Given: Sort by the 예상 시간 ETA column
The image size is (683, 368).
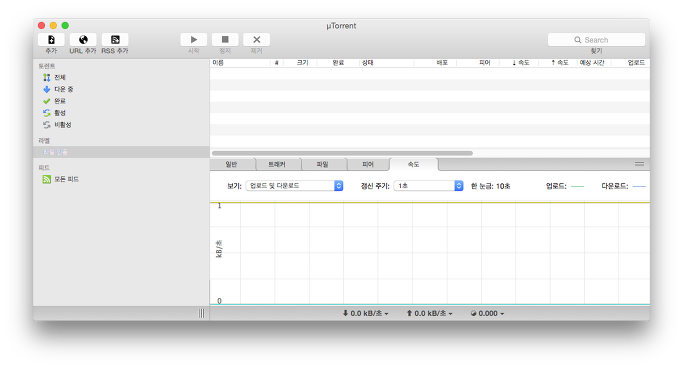Looking at the screenshot, I should click(595, 63).
